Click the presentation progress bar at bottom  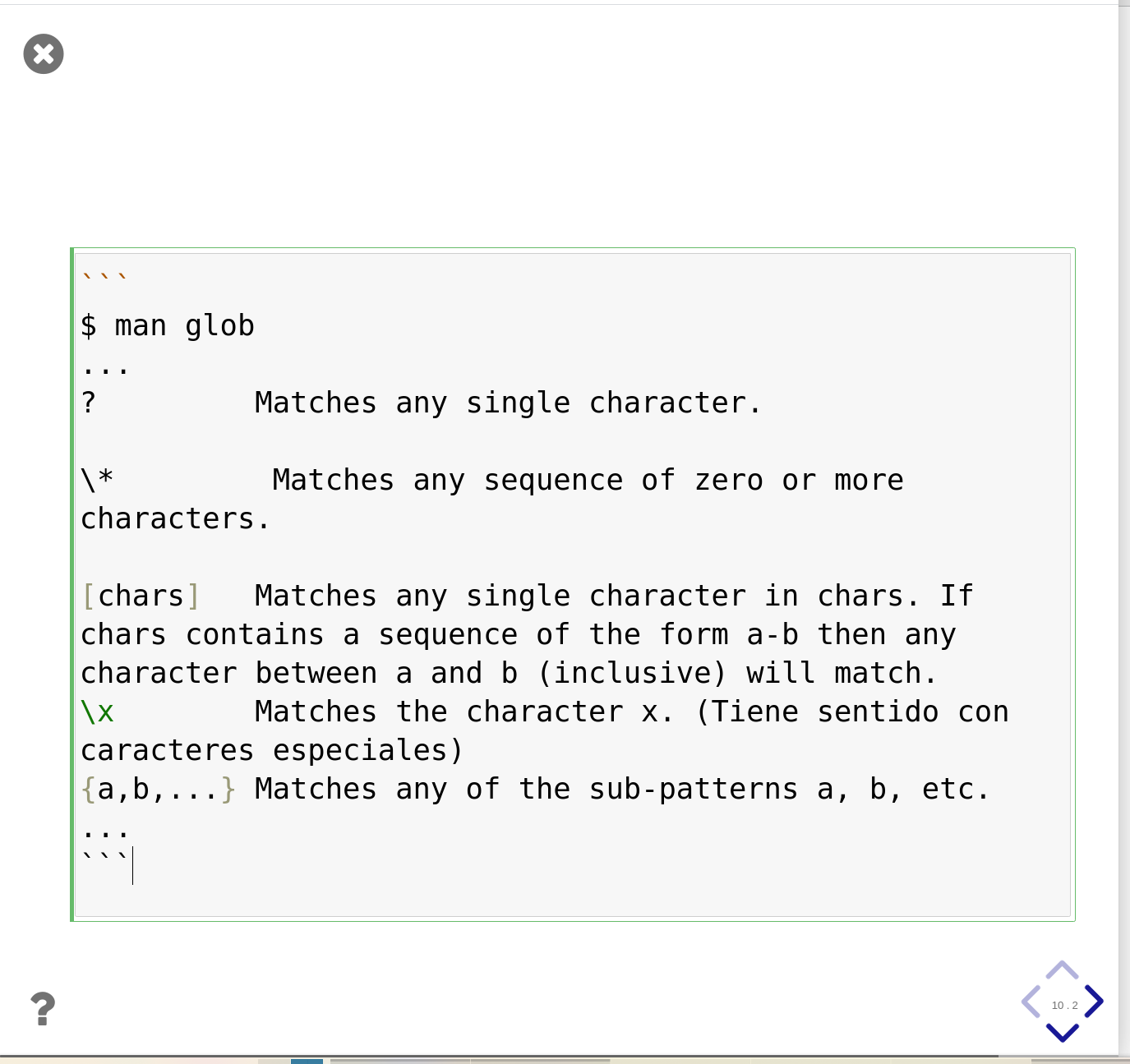499,1056
